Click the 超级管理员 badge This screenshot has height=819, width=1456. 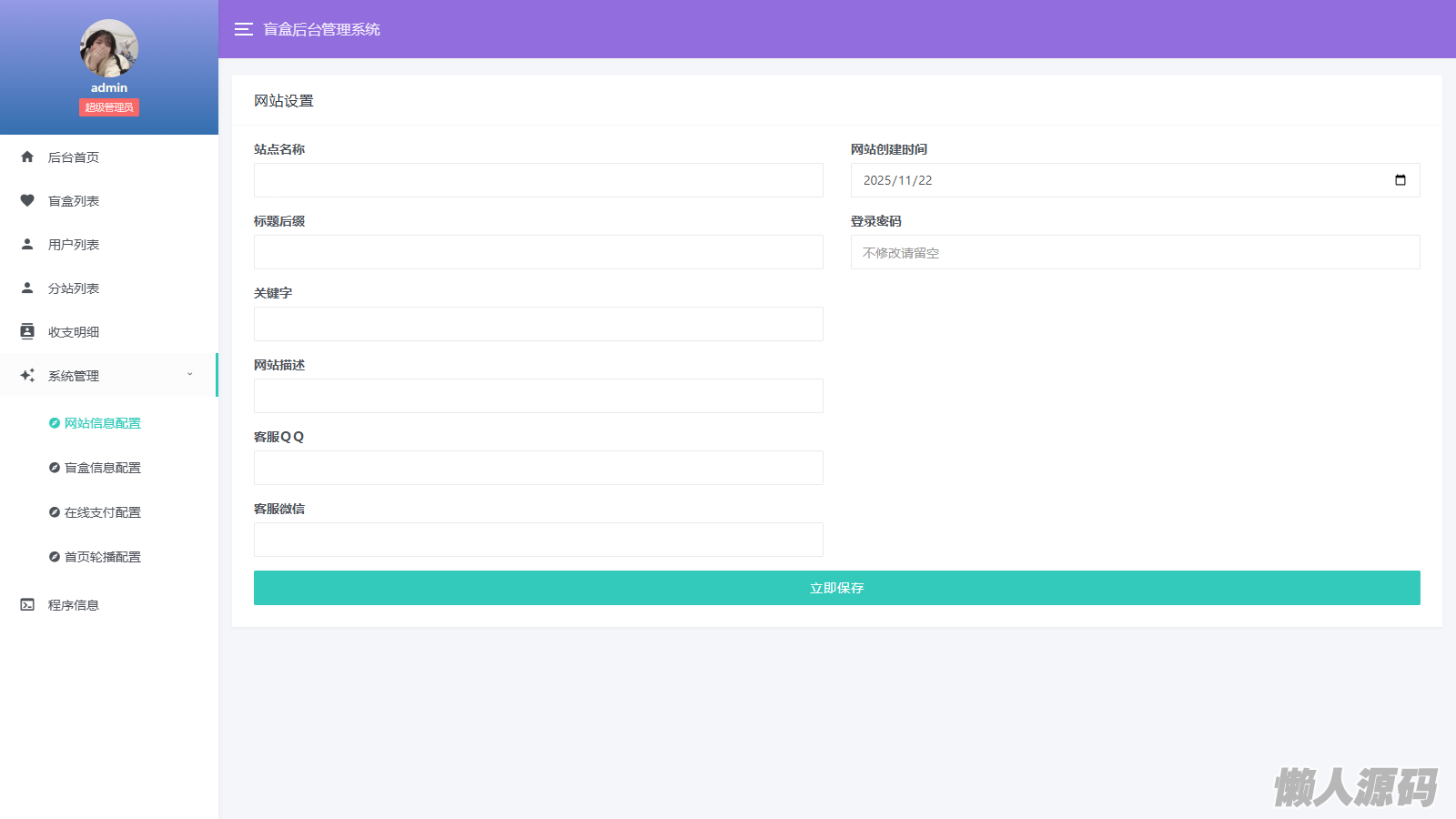coord(109,107)
